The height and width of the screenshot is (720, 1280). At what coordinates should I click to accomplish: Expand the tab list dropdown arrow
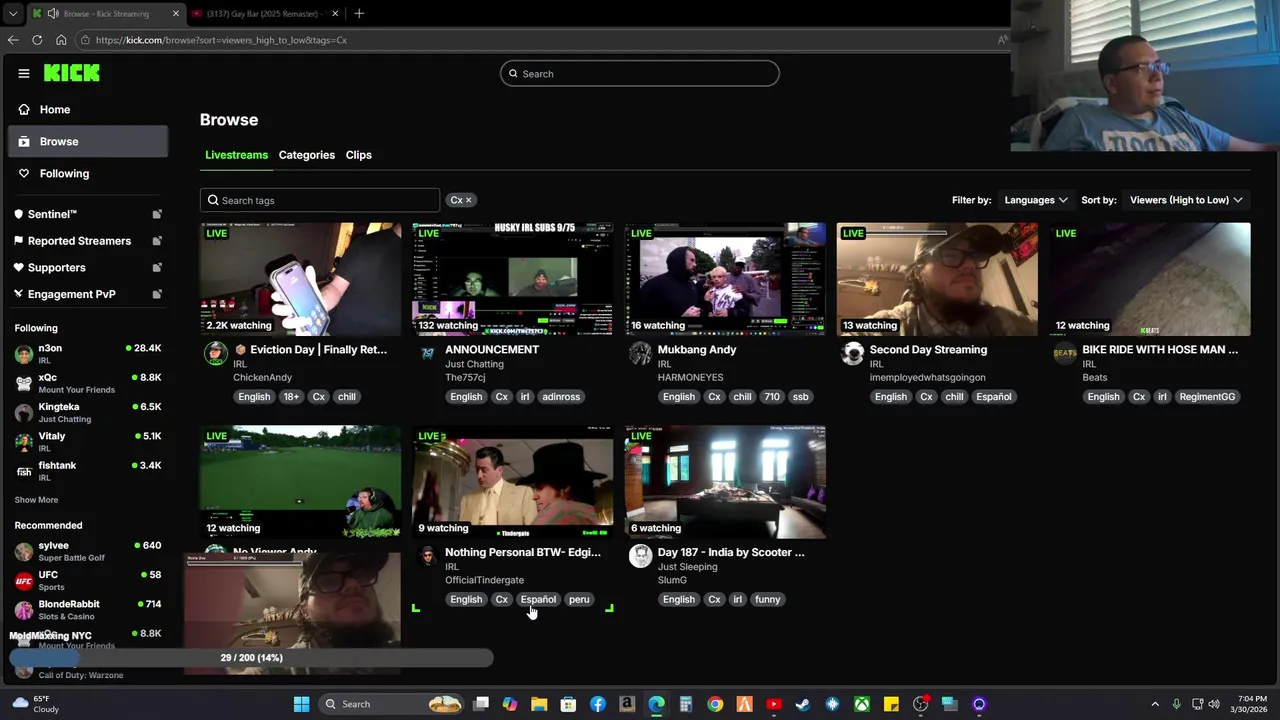[12, 14]
